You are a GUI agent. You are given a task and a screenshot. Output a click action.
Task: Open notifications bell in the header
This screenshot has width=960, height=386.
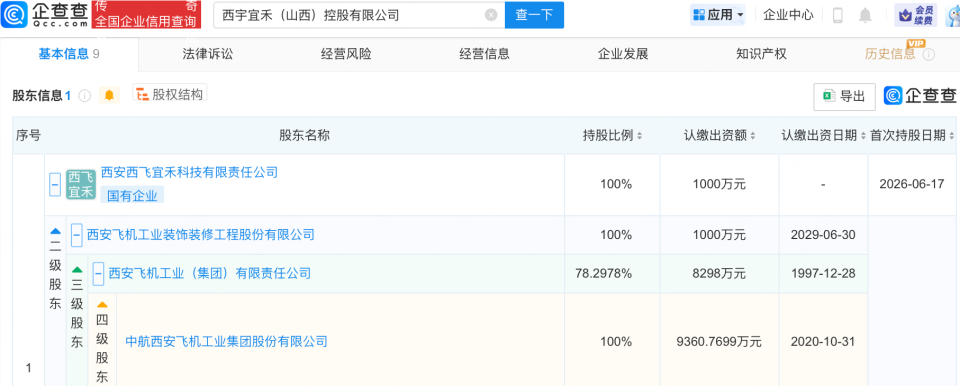[865, 15]
